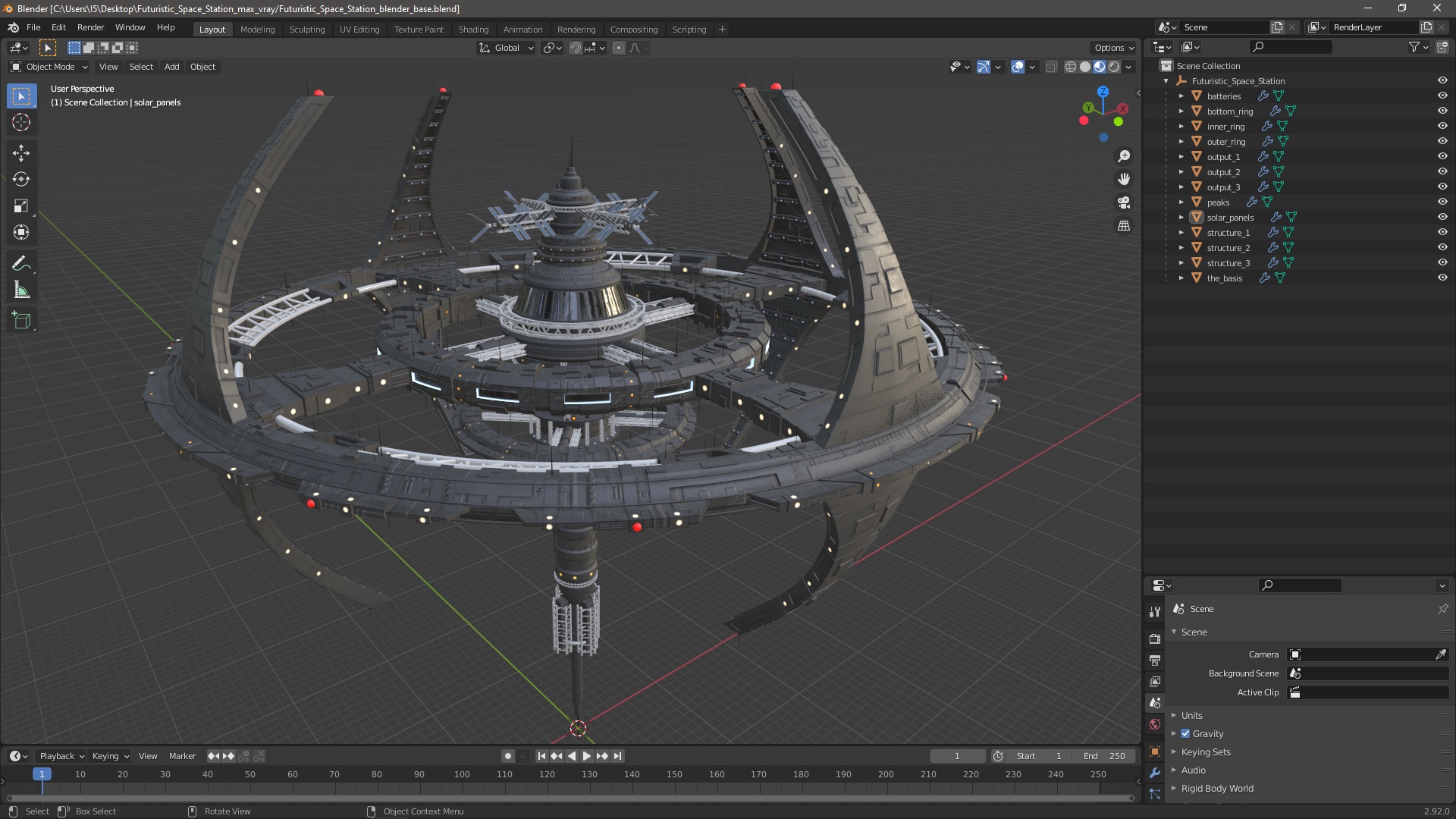Hide the_basis object in viewport
This screenshot has width=1456, height=819.
click(x=1442, y=278)
